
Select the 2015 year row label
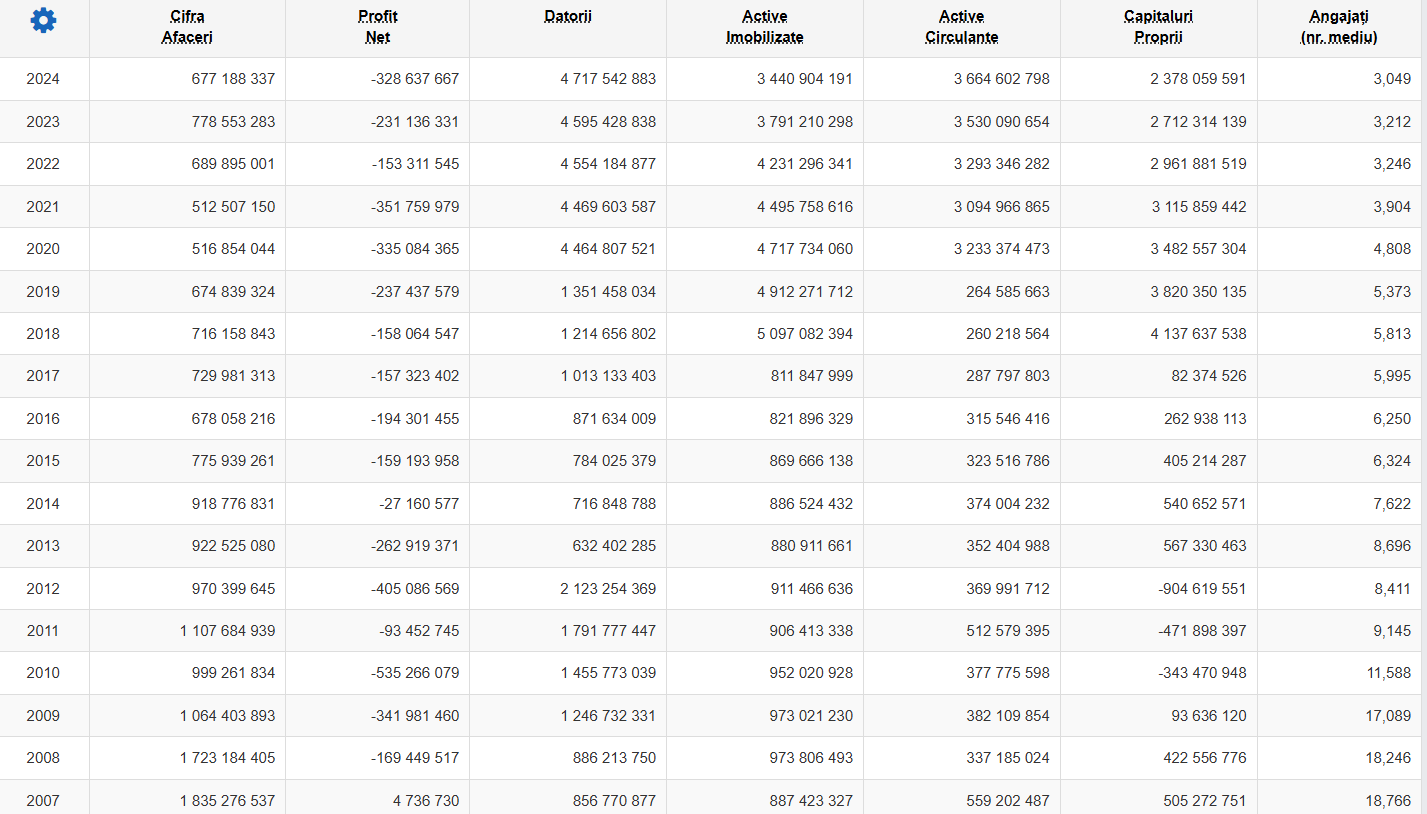pyautogui.click(x=43, y=461)
